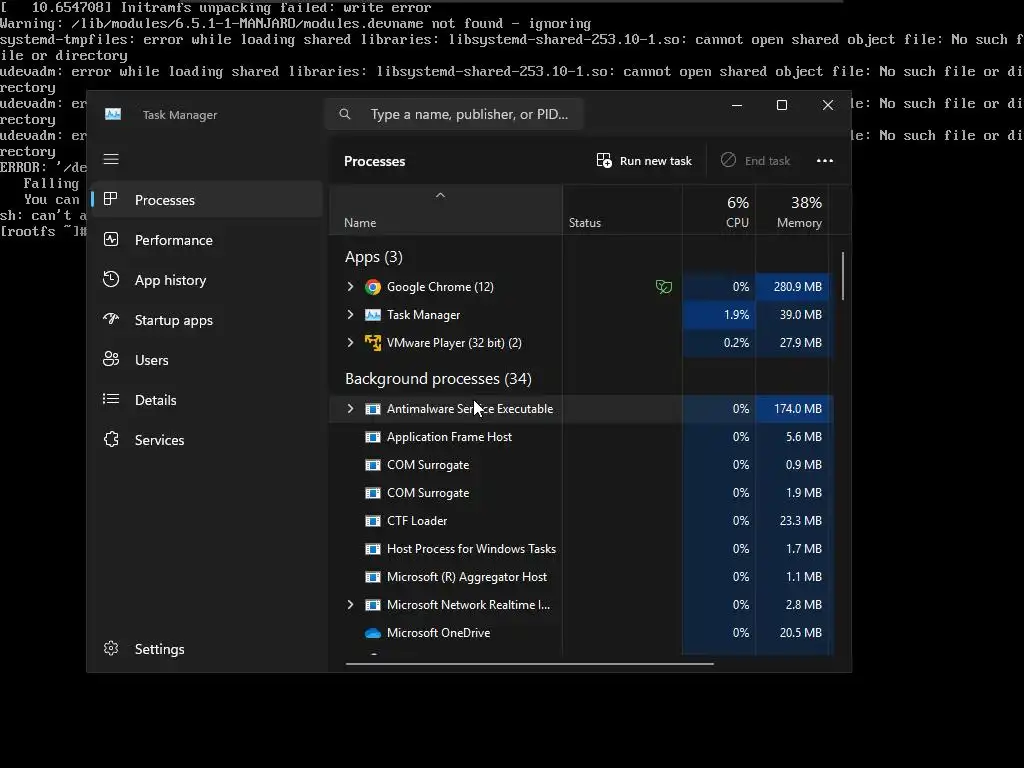Select the Microsoft OneDrive process name
1024x768 pixels.
[x=438, y=633]
